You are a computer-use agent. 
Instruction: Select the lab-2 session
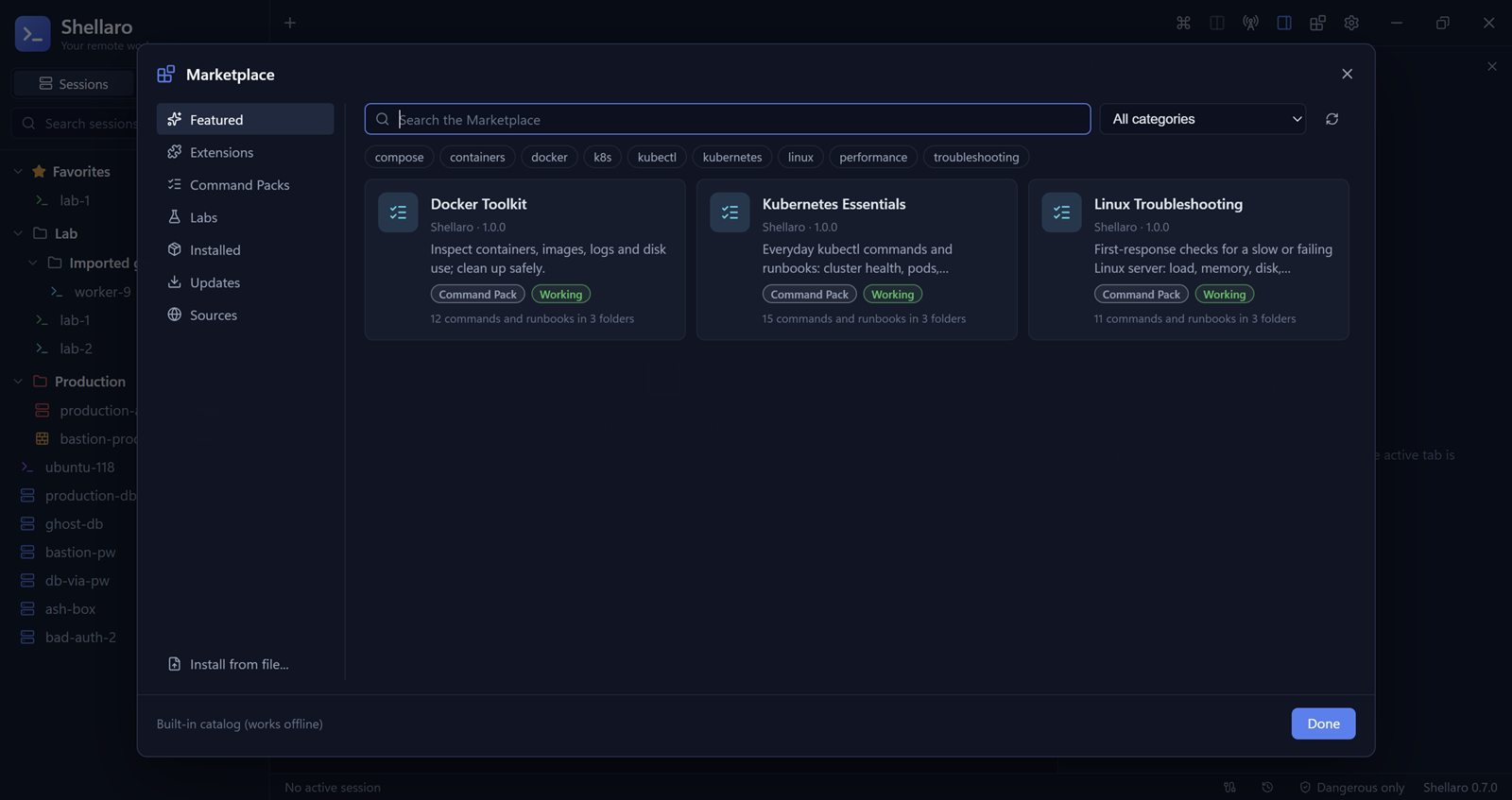(x=76, y=349)
